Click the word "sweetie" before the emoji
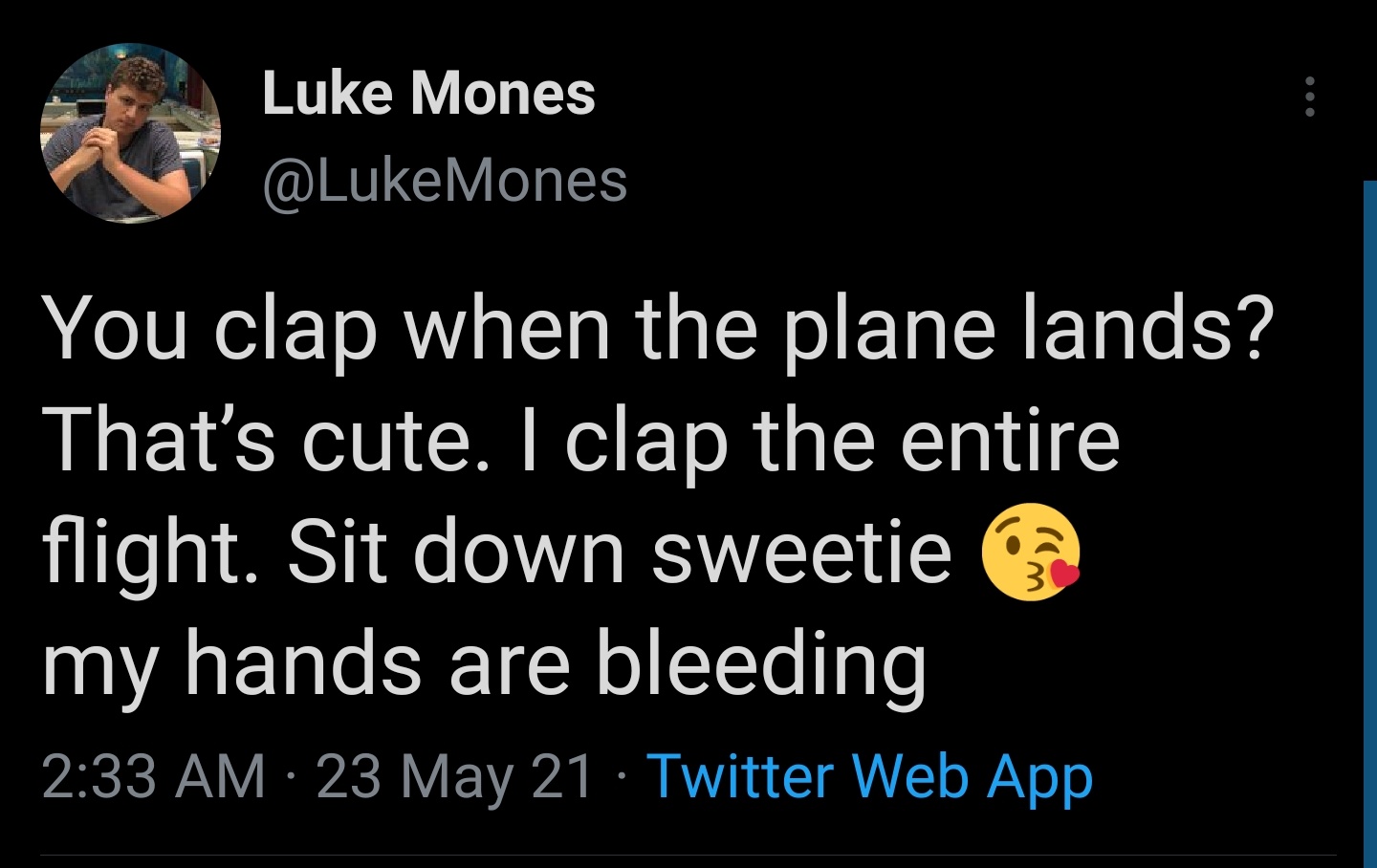 (801, 553)
